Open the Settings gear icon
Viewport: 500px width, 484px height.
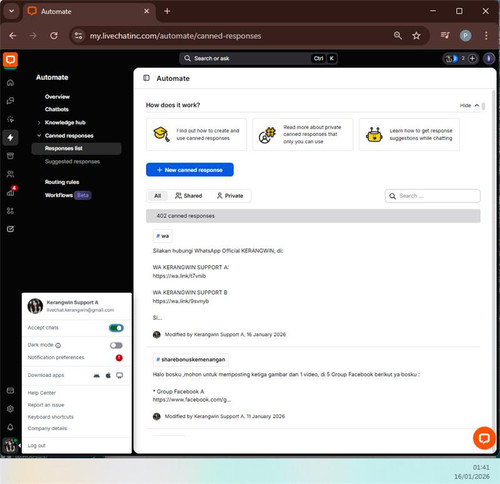(x=10, y=409)
